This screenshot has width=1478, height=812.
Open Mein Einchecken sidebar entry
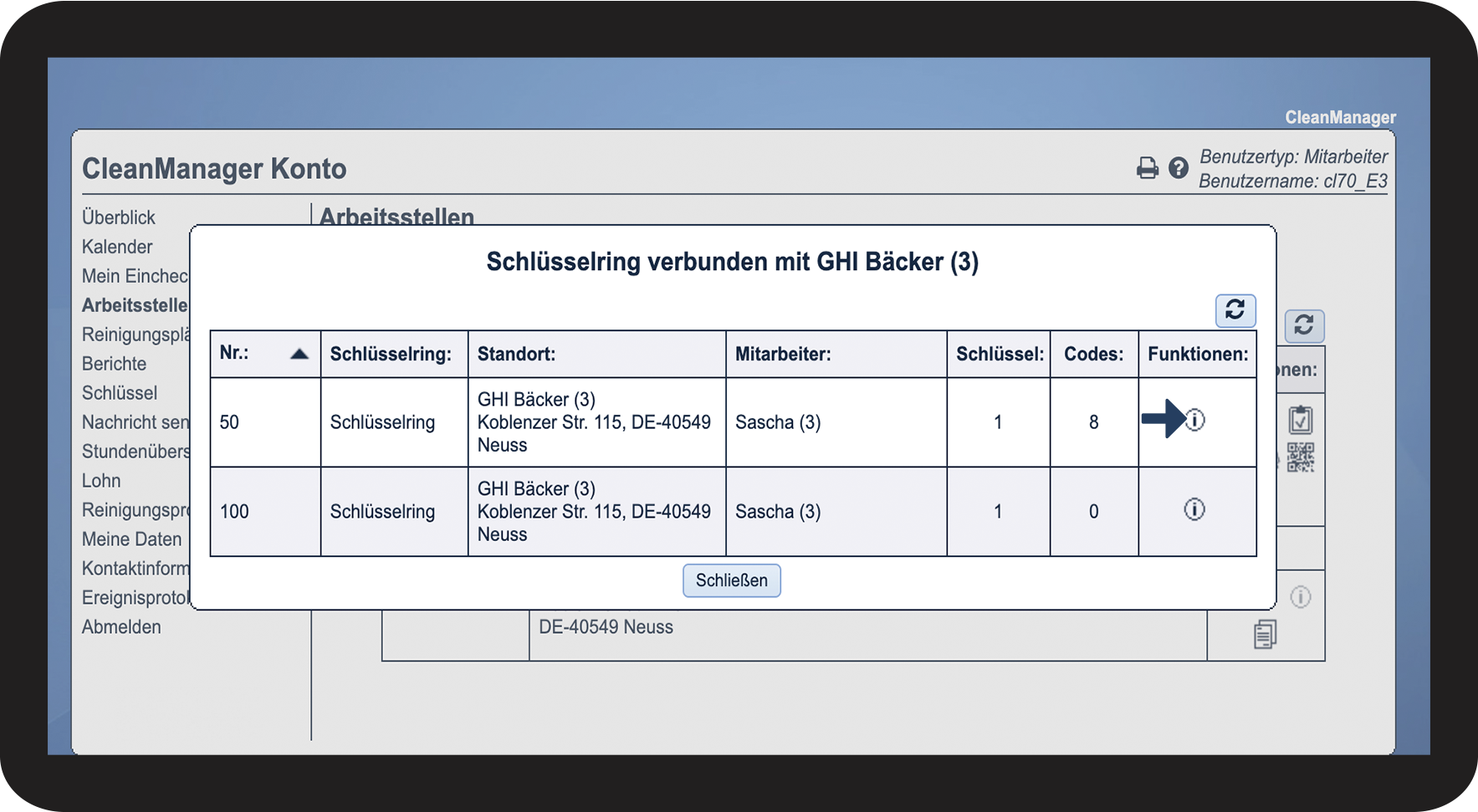tap(136, 276)
